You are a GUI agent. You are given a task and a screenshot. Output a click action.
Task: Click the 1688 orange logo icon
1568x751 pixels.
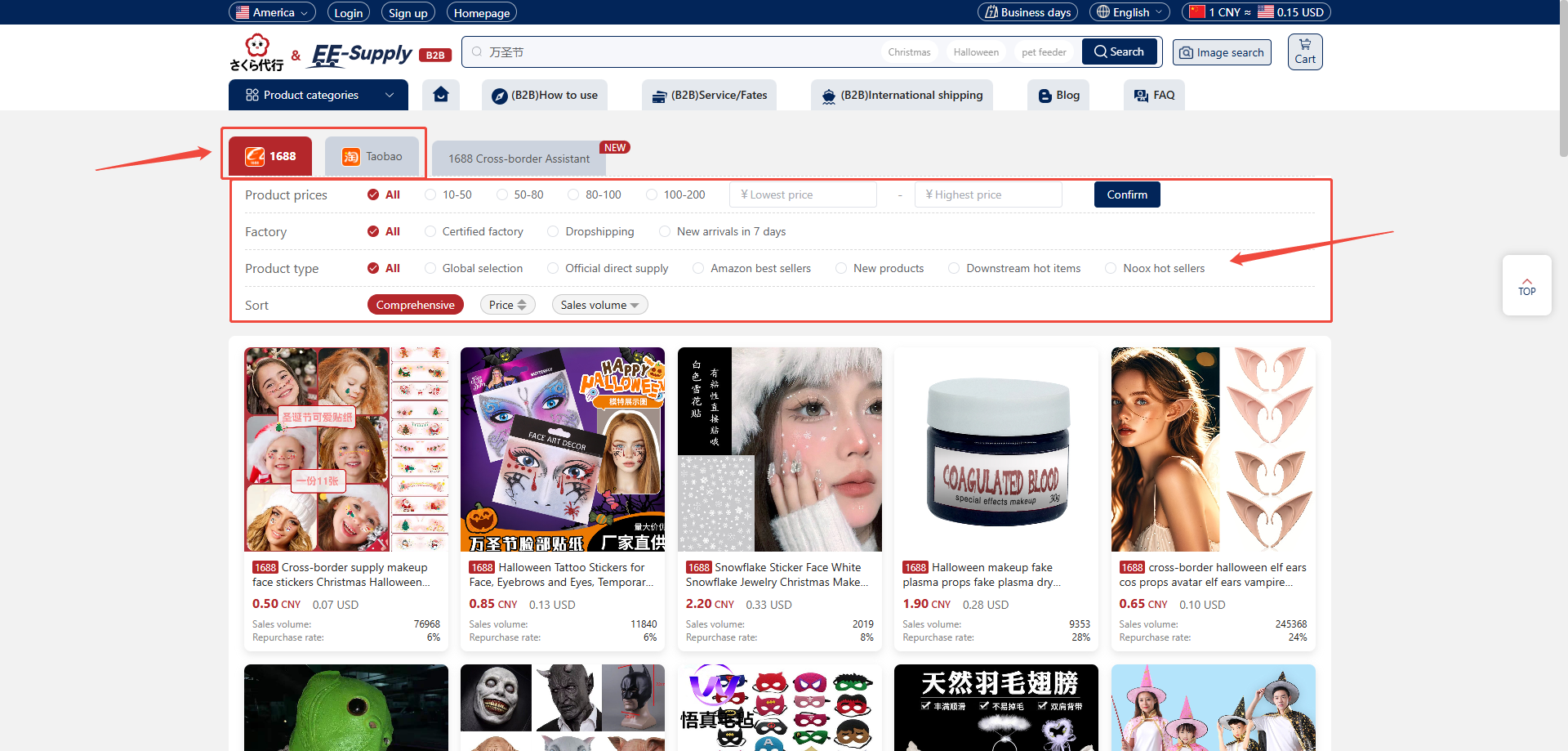click(255, 156)
